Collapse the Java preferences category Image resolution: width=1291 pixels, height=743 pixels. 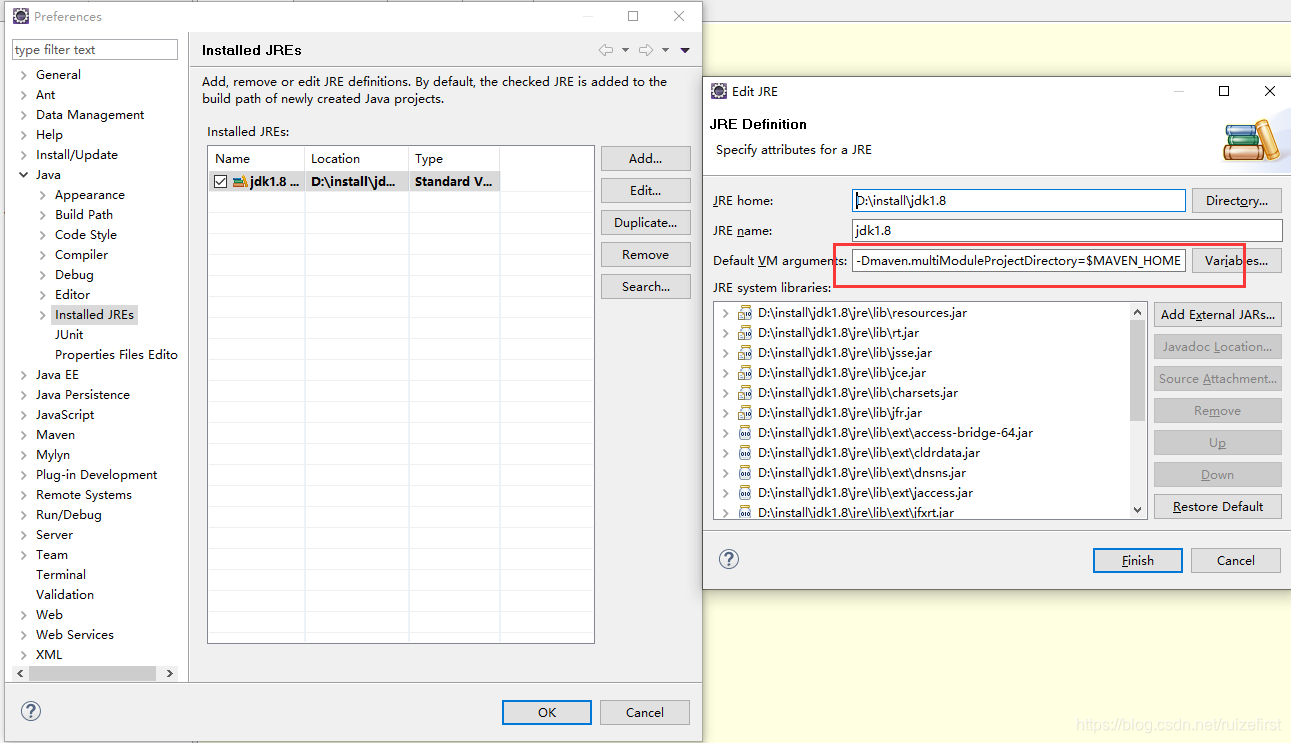22,174
